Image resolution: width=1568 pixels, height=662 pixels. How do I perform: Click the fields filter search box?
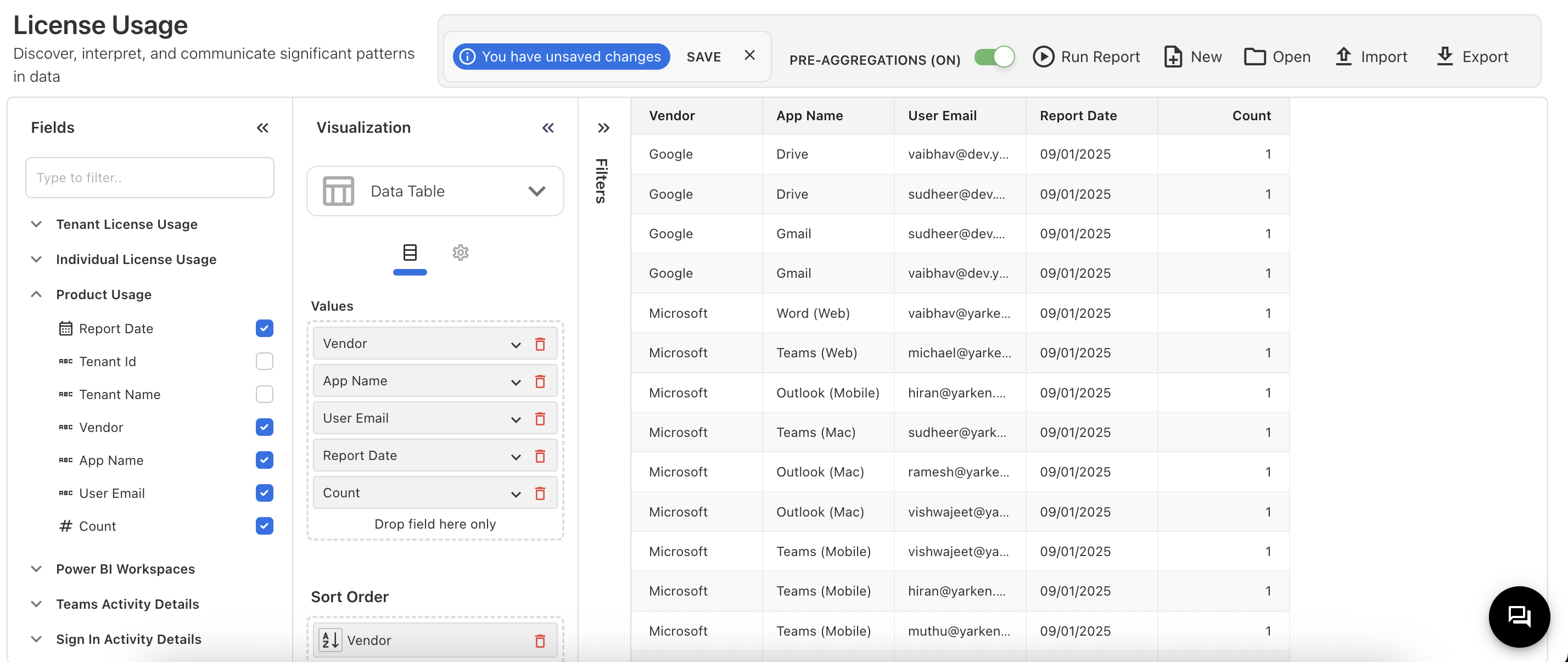[149, 177]
